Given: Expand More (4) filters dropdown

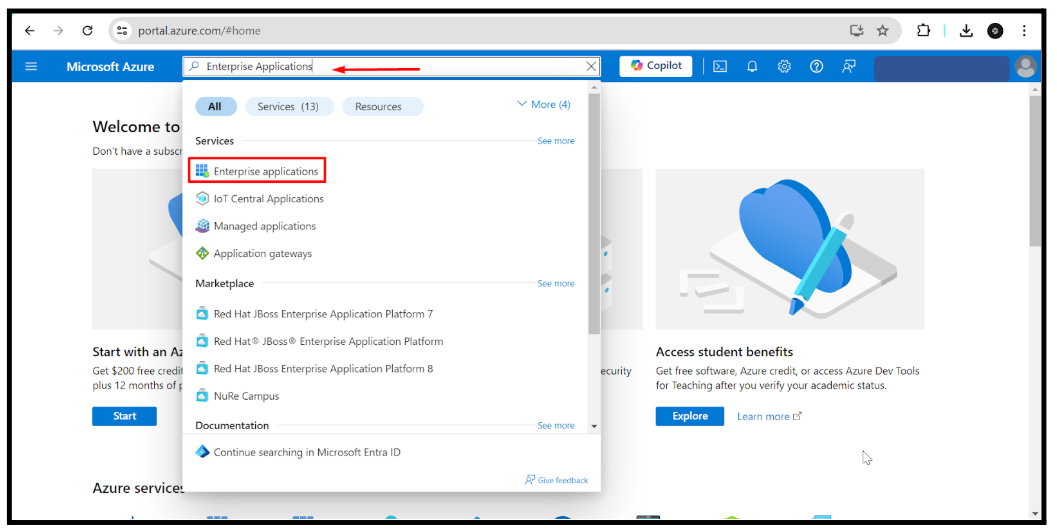Looking at the screenshot, I should pyautogui.click(x=544, y=105).
